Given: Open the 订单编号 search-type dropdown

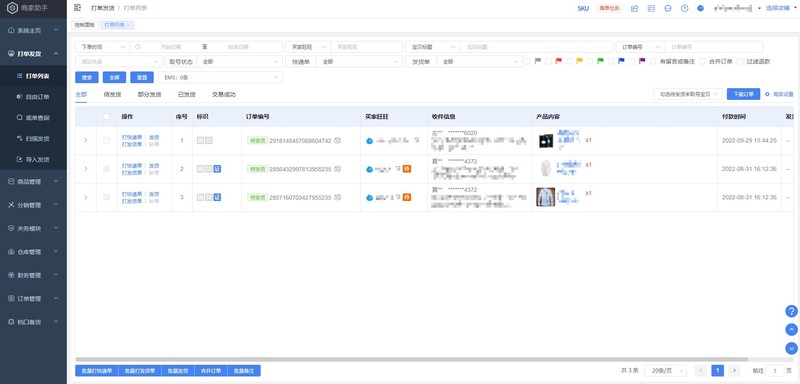Looking at the screenshot, I should click(x=640, y=46).
